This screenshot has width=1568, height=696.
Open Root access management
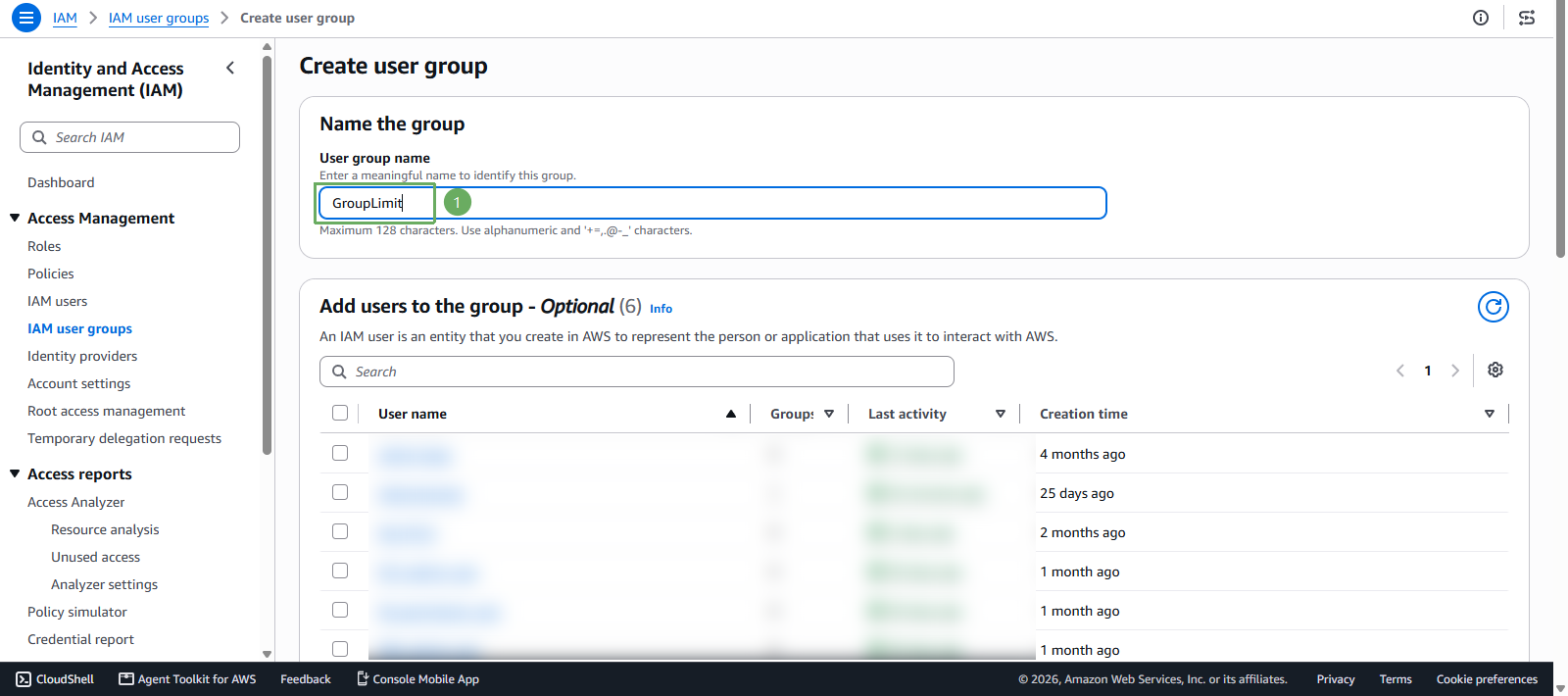coord(107,411)
